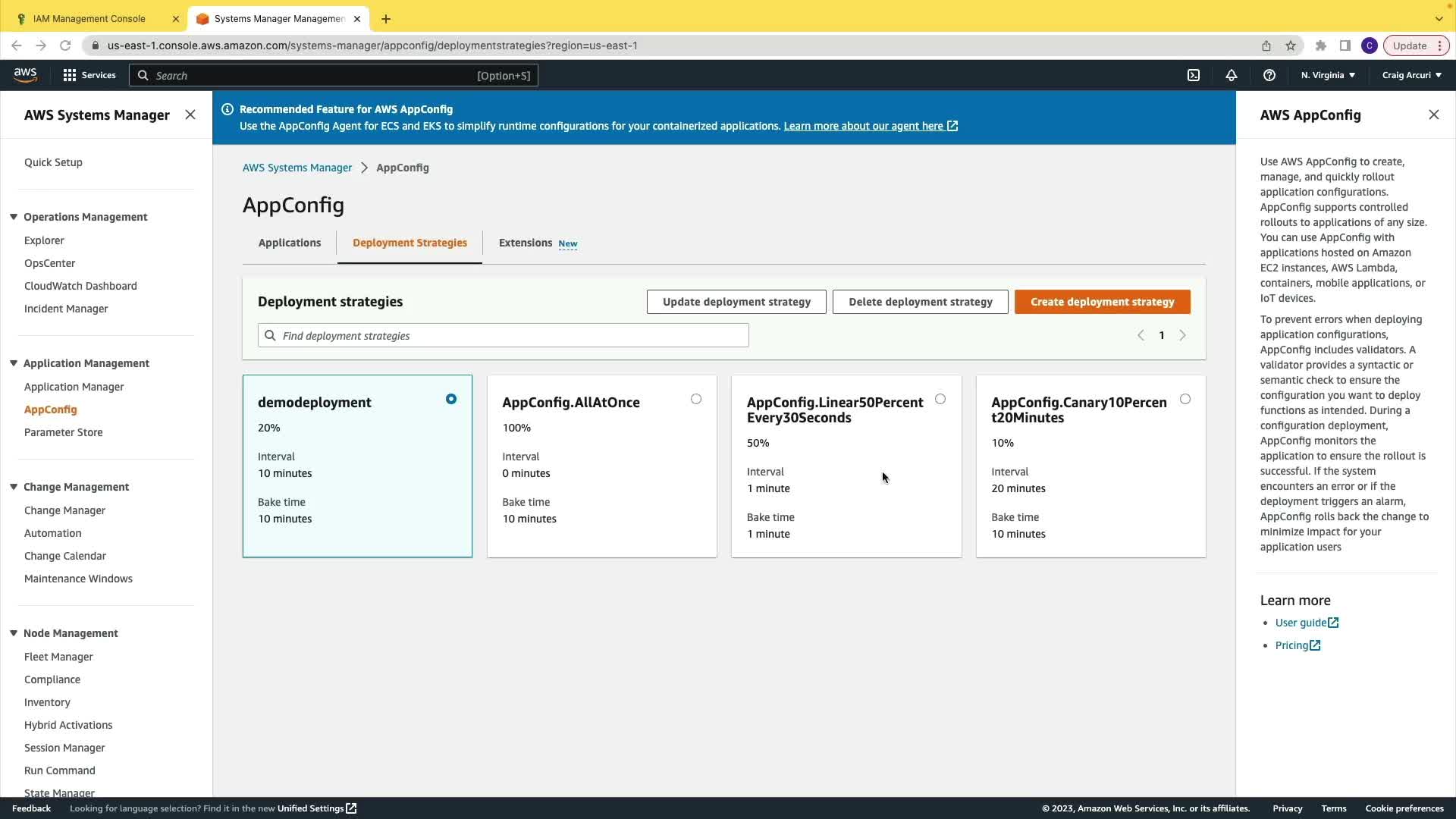Switch to the Applications tab

point(290,243)
